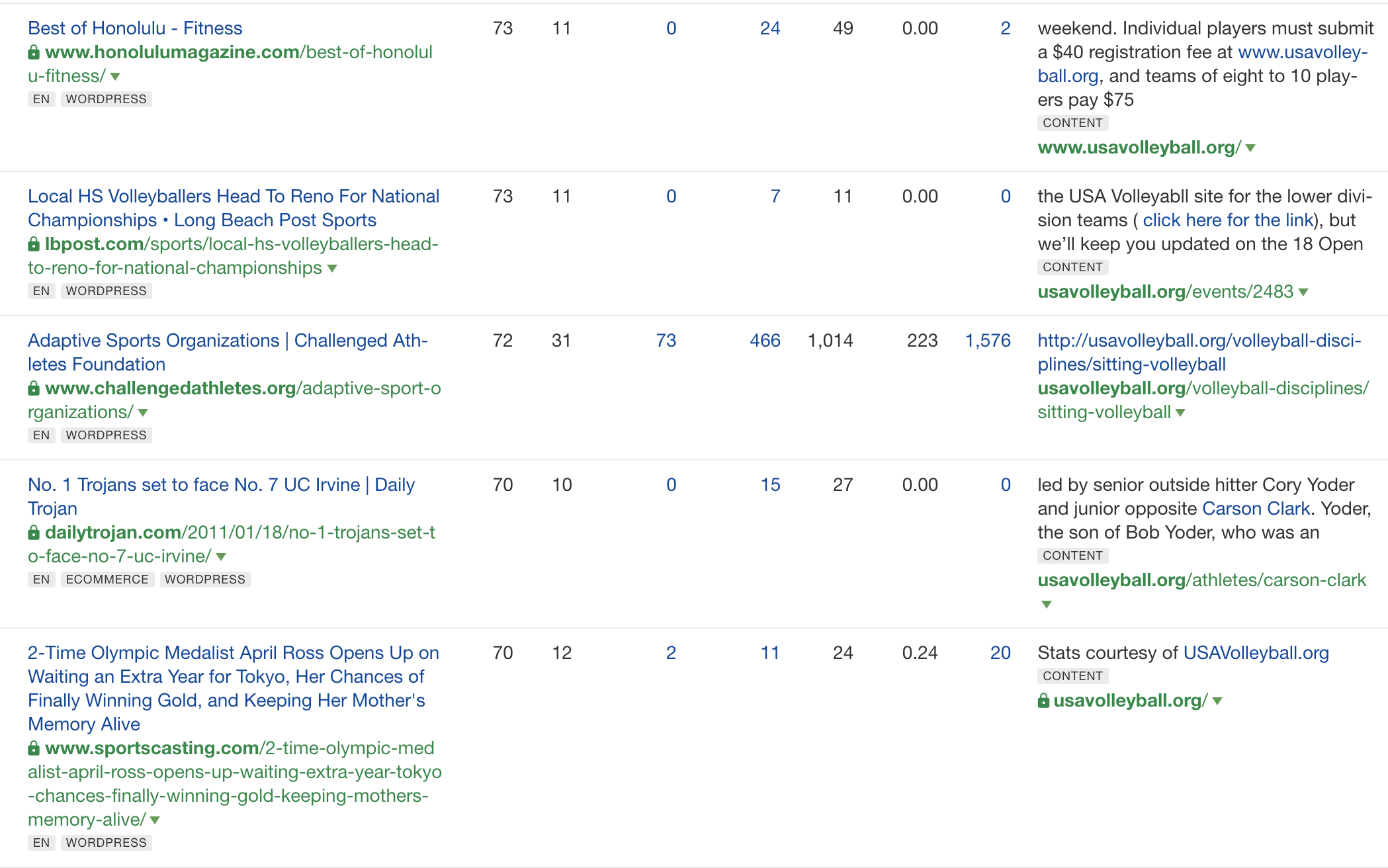Expand dropdown after www.usavolleyball.org/ target URL

pos(1250,148)
